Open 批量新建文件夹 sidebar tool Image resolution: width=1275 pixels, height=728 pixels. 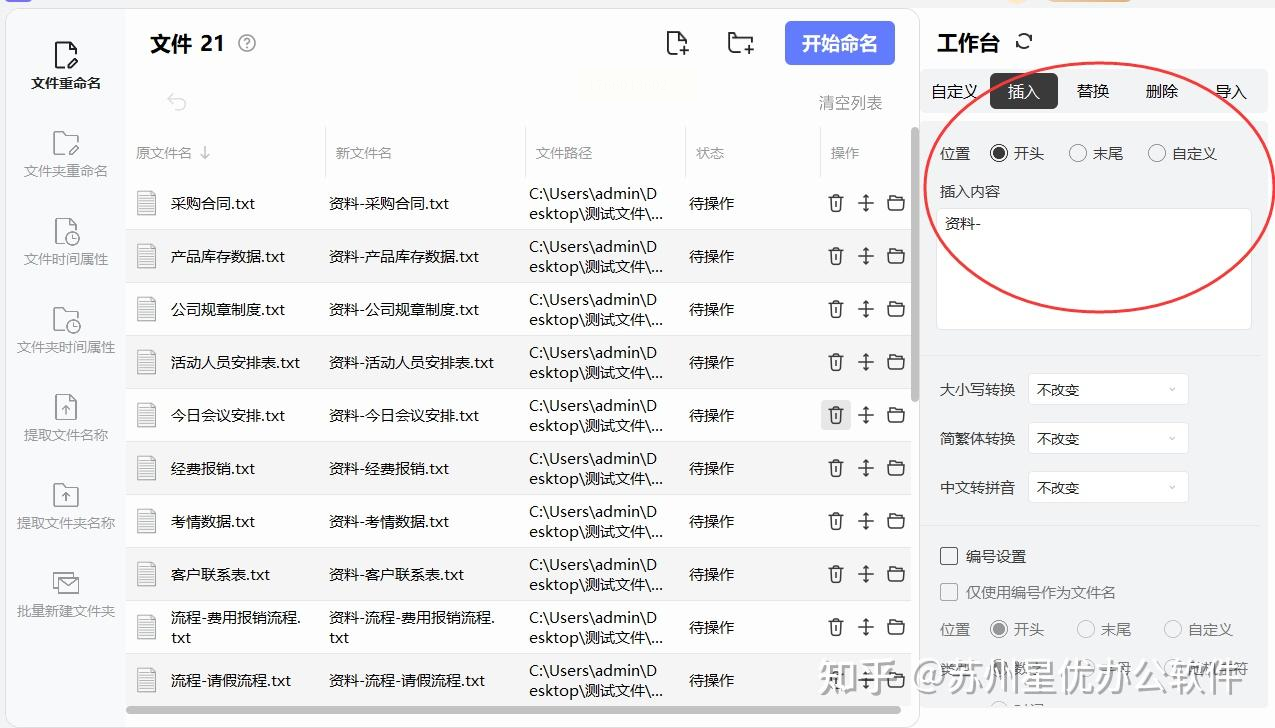(66, 594)
